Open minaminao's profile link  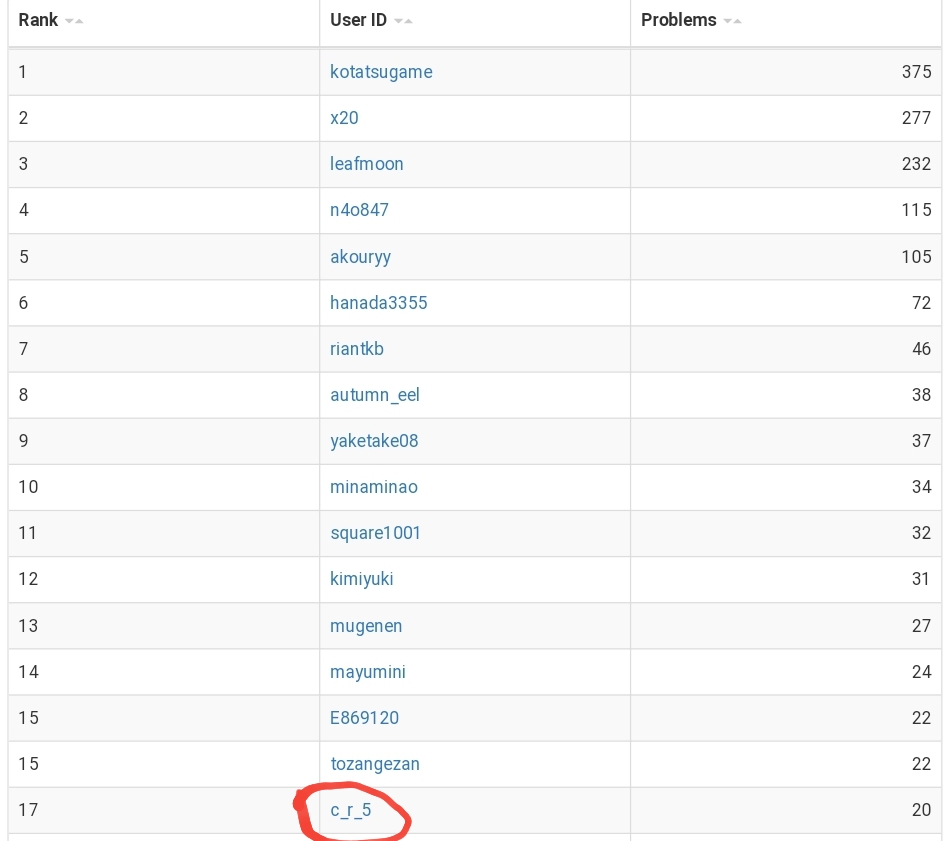373,487
